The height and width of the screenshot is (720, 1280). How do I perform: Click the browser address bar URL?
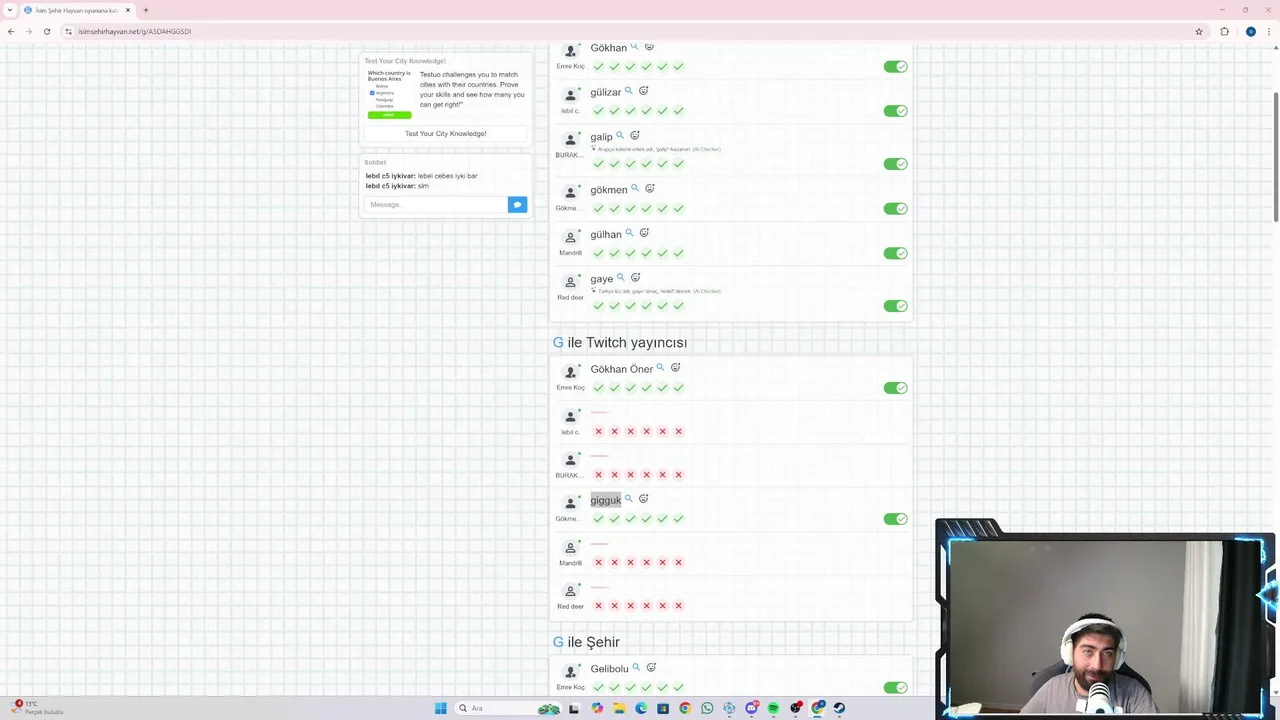[135, 31]
